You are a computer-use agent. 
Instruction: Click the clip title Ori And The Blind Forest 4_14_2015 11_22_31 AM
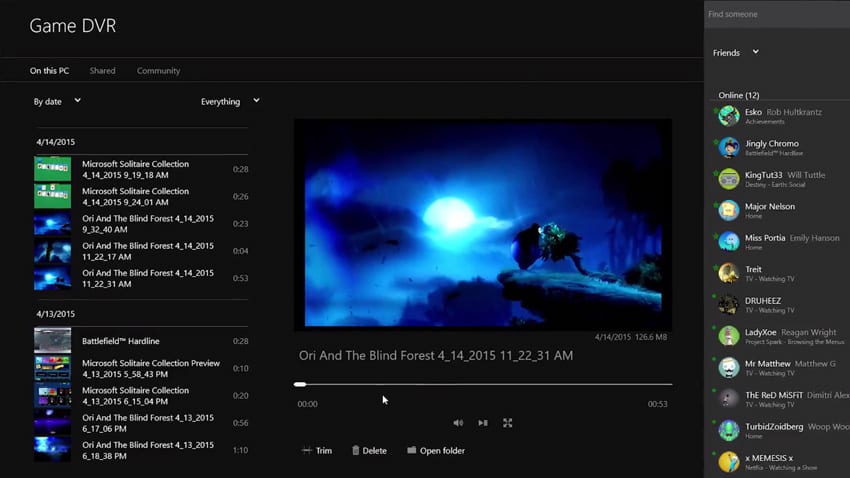[436, 356]
